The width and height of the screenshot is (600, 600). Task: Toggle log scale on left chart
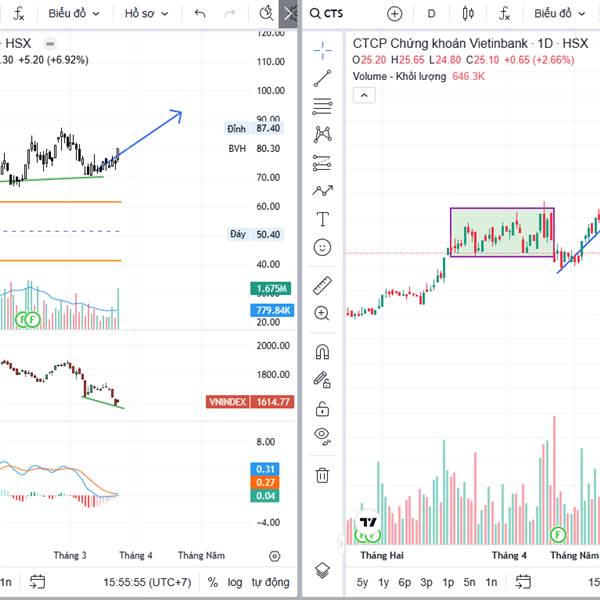pyautogui.click(x=234, y=582)
